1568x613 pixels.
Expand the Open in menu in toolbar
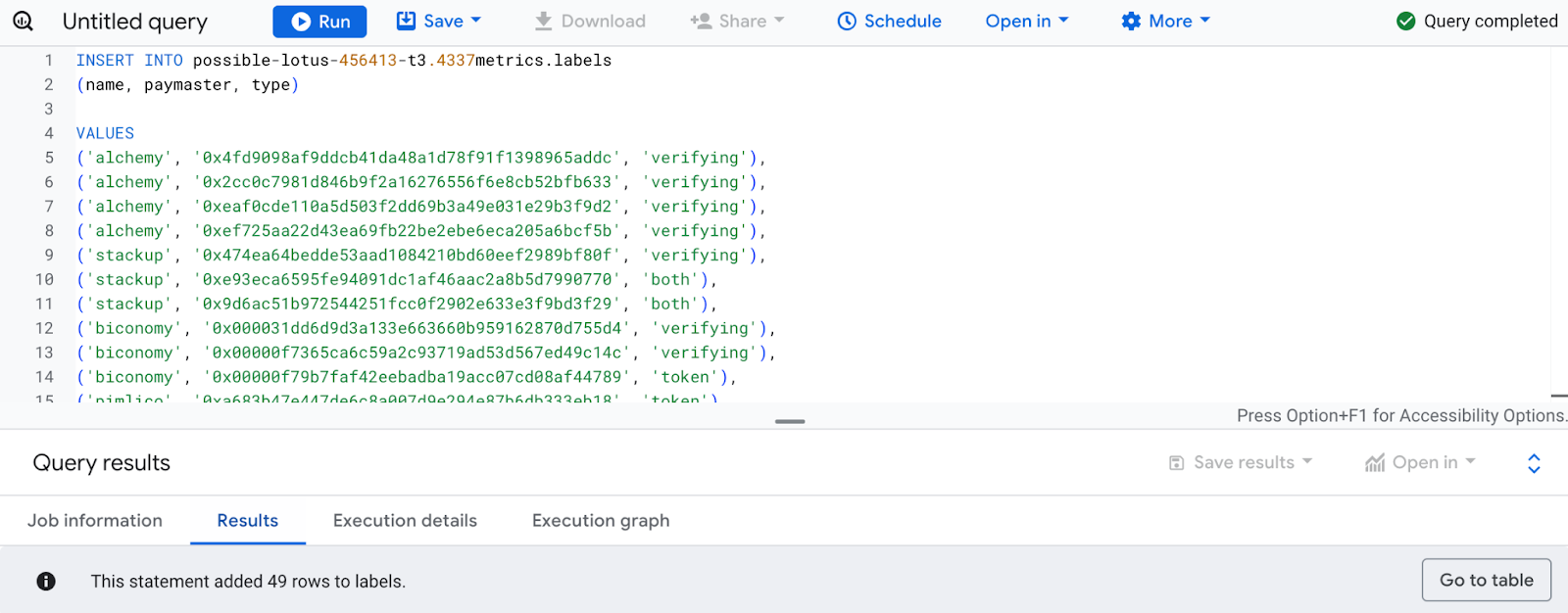pos(1027,22)
